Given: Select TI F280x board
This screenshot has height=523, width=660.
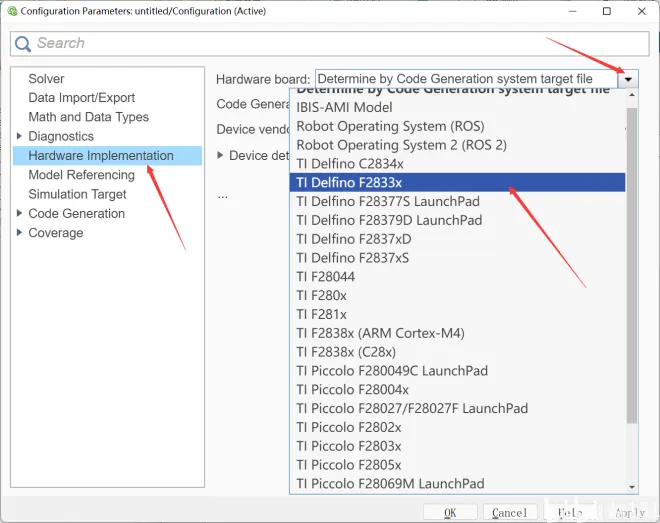Looking at the screenshot, I should [458, 295].
